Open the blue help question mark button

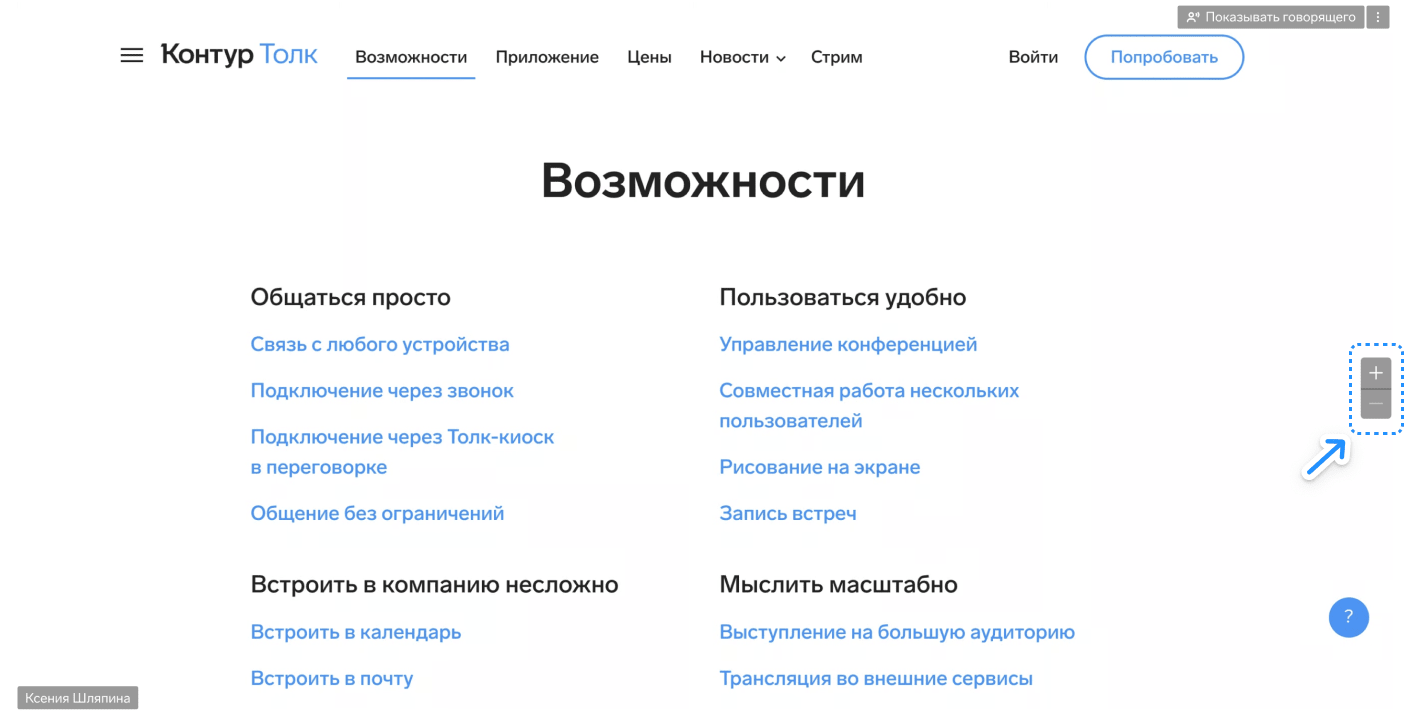[x=1348, y=617]
